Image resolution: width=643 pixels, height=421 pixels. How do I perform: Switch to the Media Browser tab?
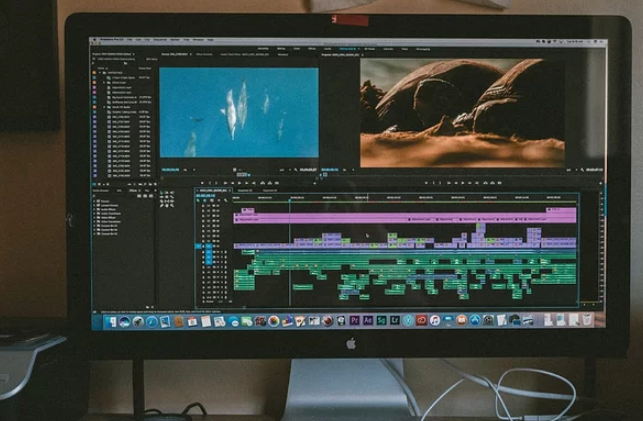click(100, 191)
